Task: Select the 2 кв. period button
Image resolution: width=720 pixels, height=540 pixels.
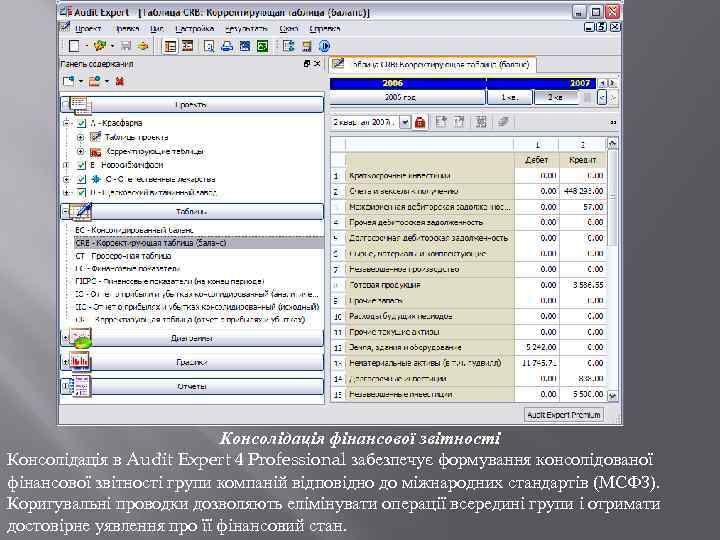Action: coord(556,97)
